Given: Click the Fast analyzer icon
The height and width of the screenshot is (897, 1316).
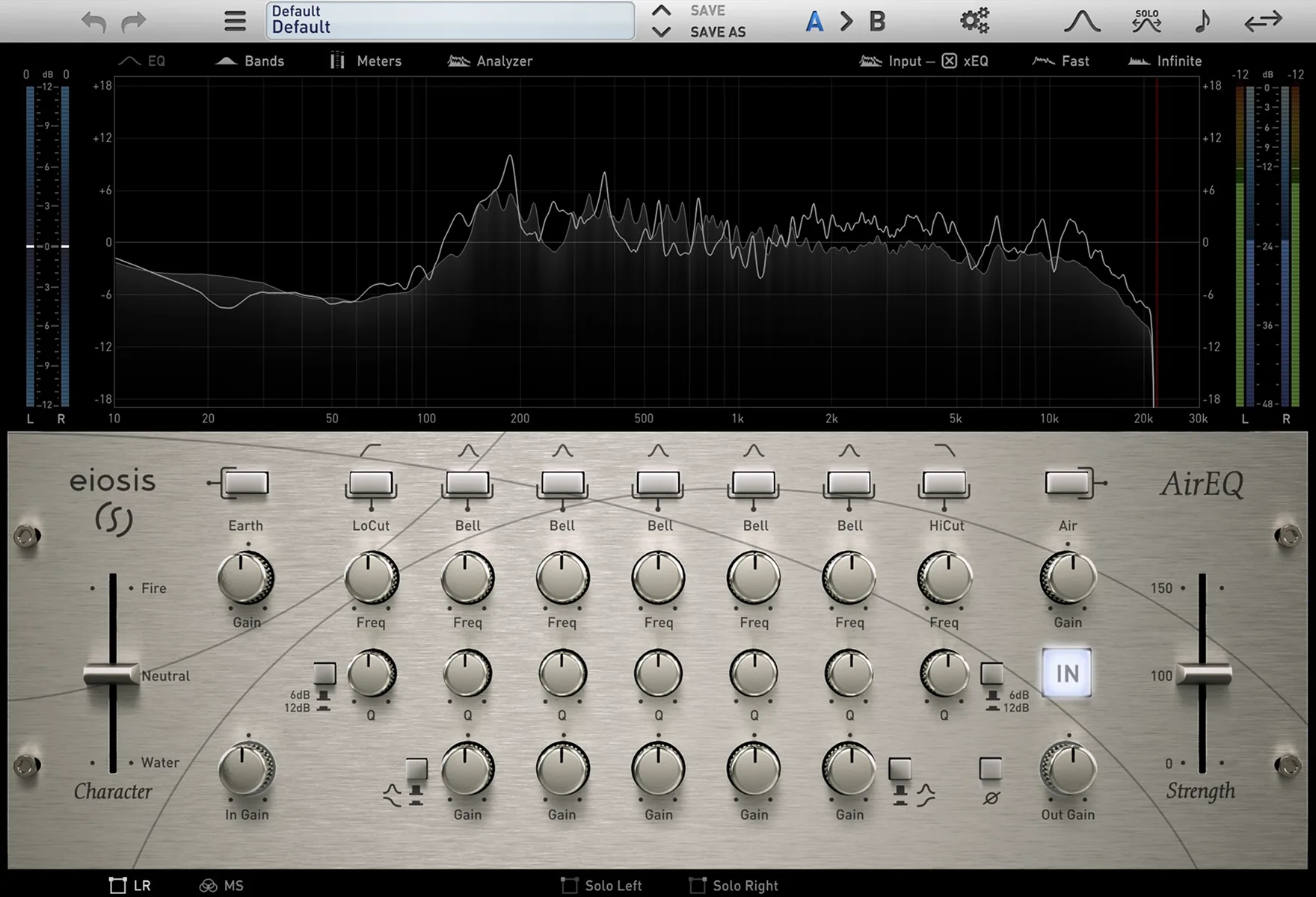Looking at the screenshot, I should (1044, 61).
